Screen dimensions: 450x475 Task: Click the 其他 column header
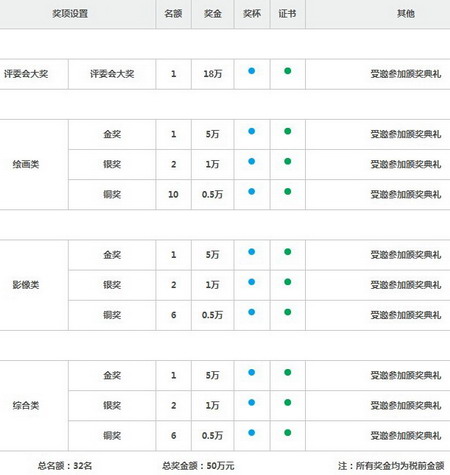(x=406, y=14)
